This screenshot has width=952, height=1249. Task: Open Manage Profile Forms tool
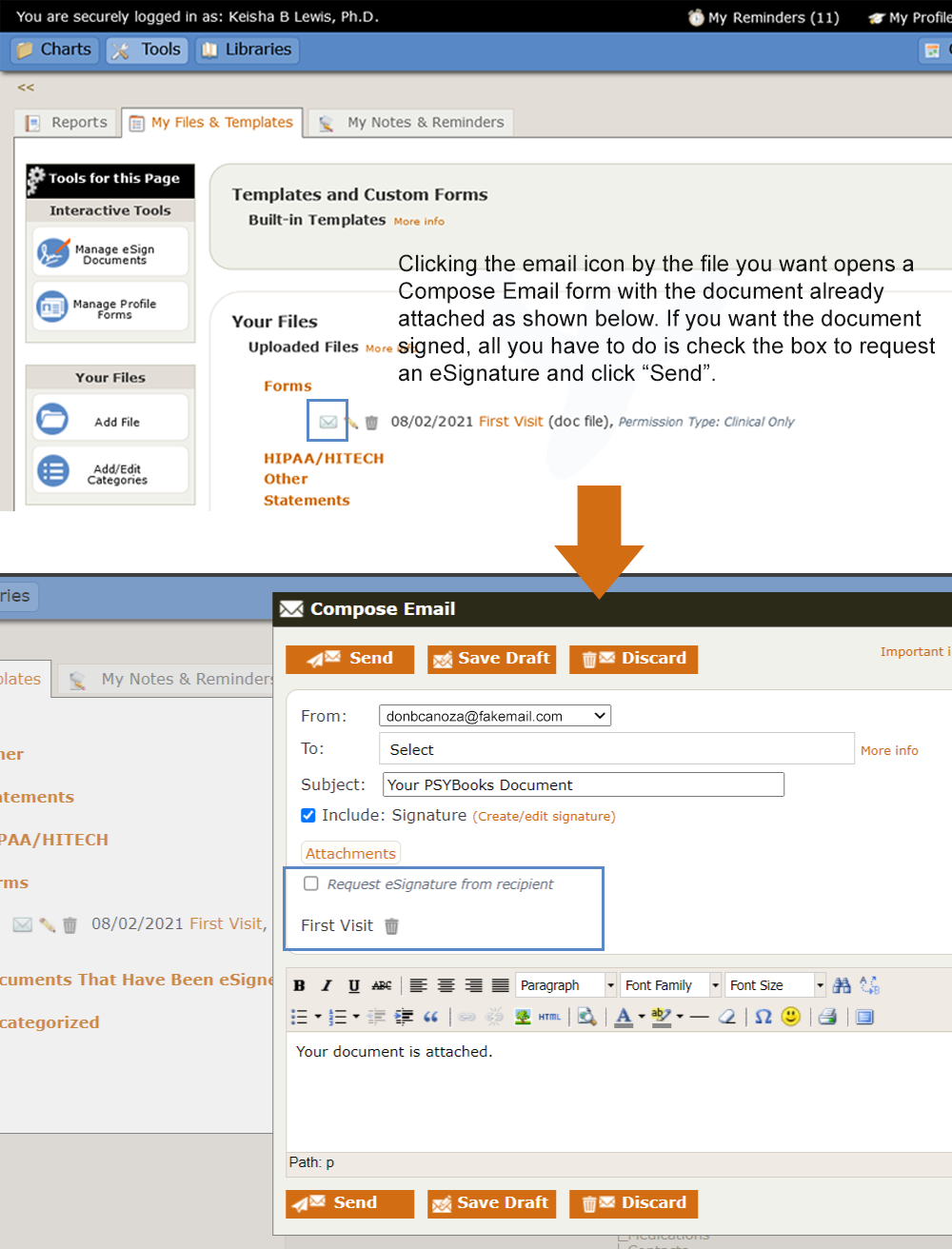click(110, 307)
